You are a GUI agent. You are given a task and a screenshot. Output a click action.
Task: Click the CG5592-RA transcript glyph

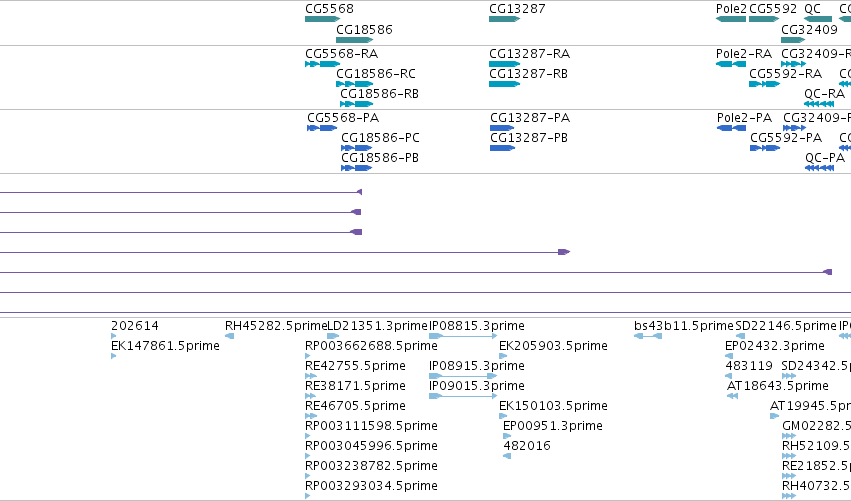pos(764,84)
